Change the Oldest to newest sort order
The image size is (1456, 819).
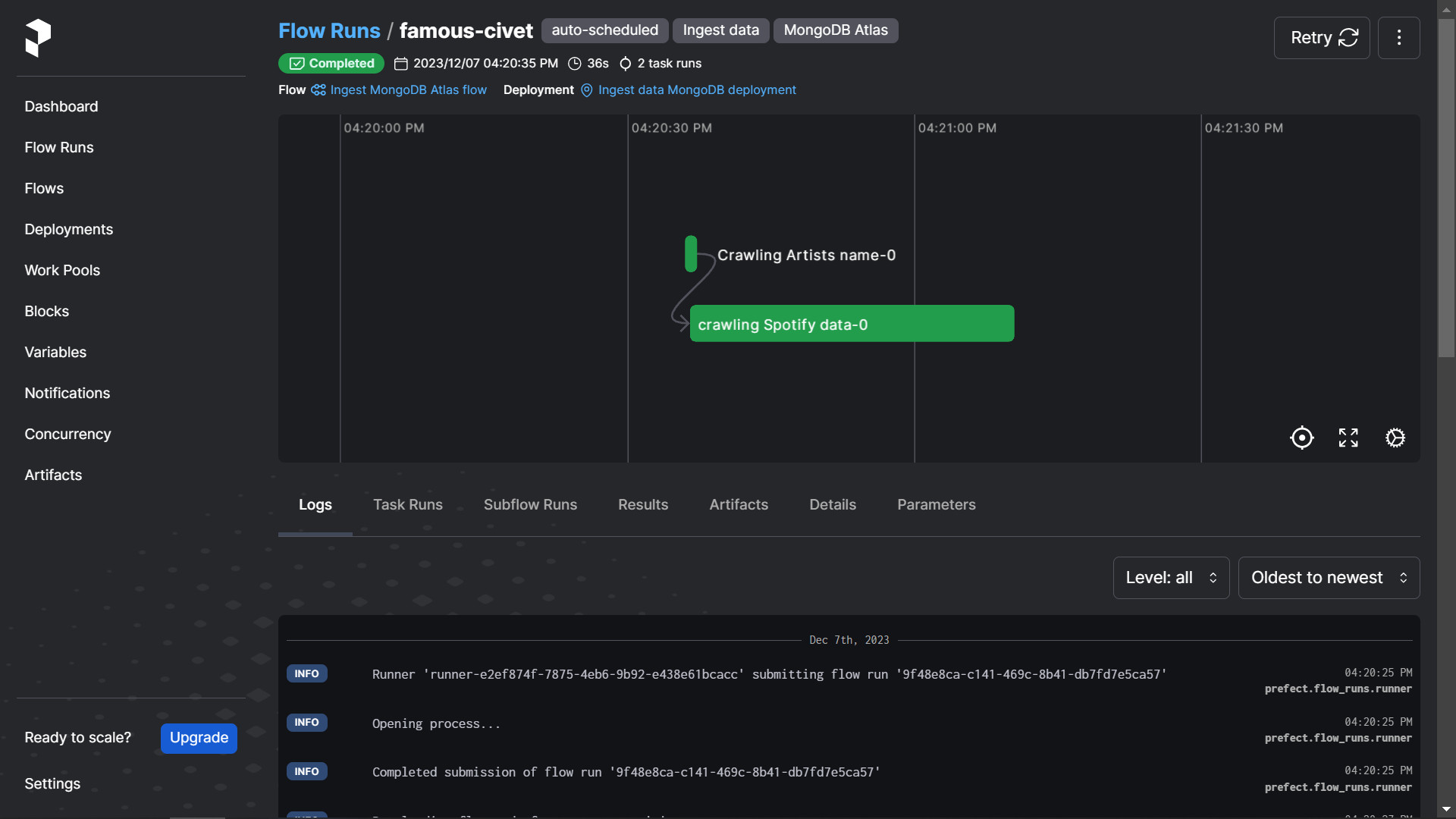tap(1328, 578)
